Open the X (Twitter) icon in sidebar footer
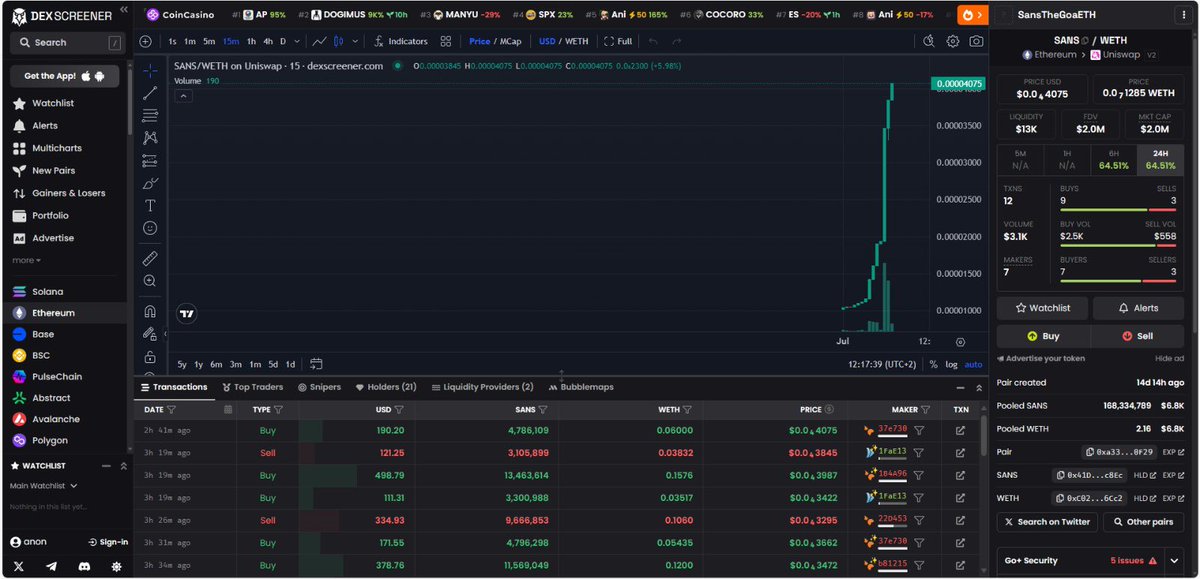The width and height of the screenshot is (1200, 579). tap(18, 566)
